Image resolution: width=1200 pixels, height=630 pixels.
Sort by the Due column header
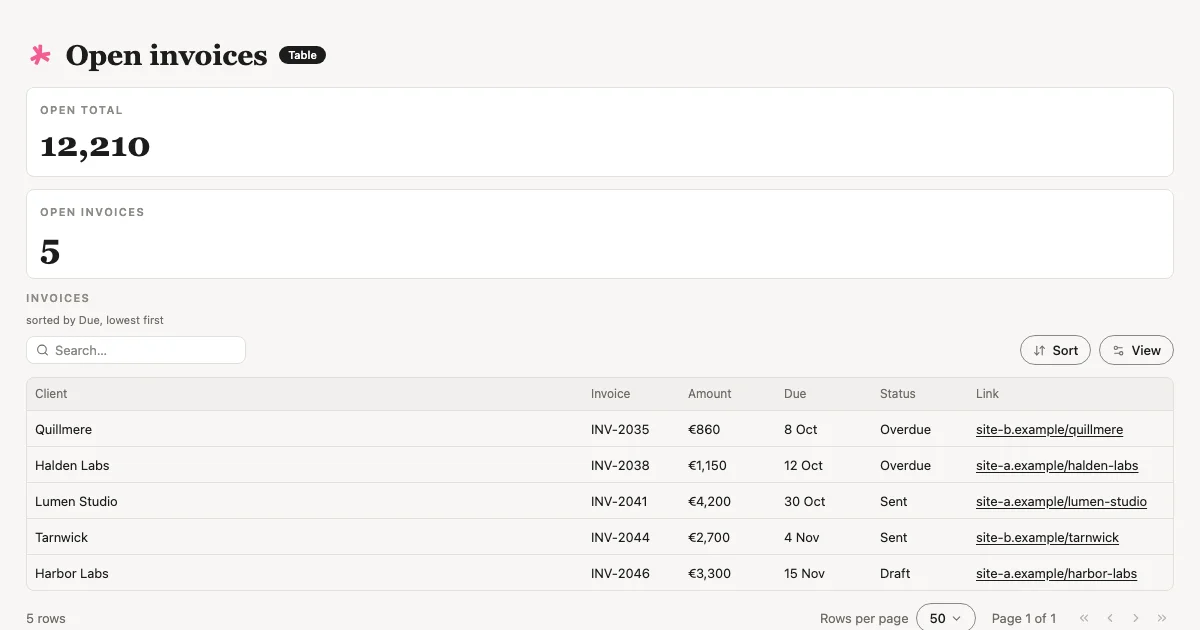[795, 394]
